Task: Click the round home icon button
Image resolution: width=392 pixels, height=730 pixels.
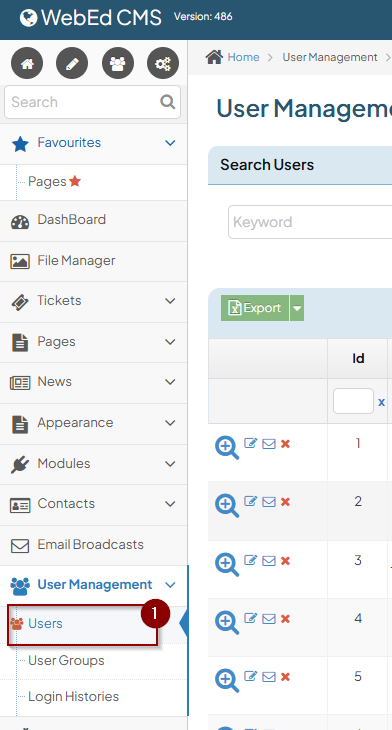Action: pyautogui.click(x=27, y=63)
